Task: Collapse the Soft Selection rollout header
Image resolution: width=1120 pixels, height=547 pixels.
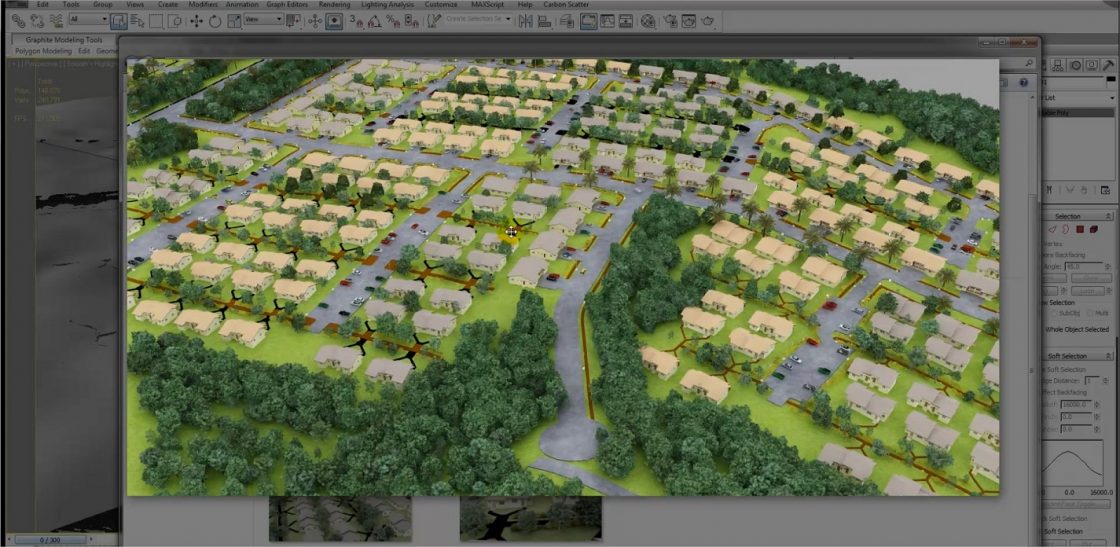Action: coord(1067,356)
